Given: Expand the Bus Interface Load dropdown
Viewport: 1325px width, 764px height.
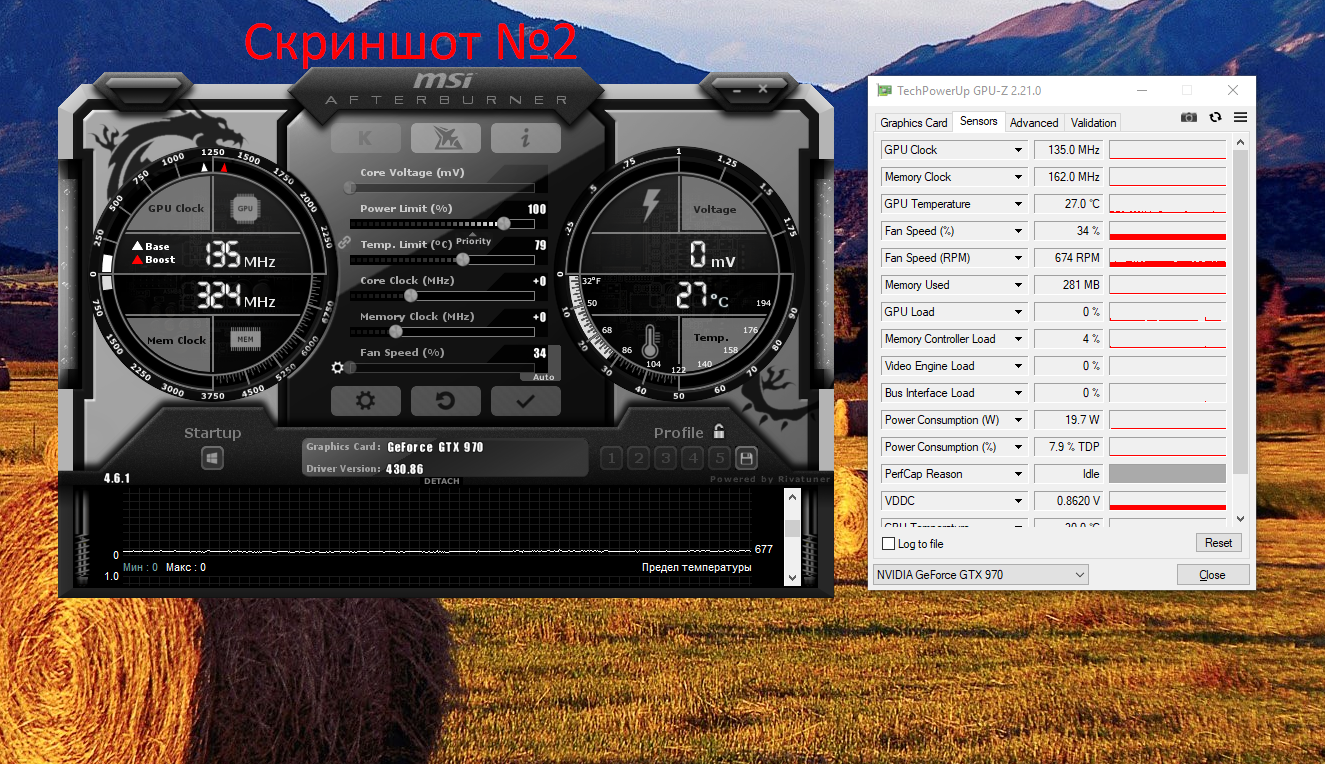Looking at the screenshot, I should (x=1019, y=393).
